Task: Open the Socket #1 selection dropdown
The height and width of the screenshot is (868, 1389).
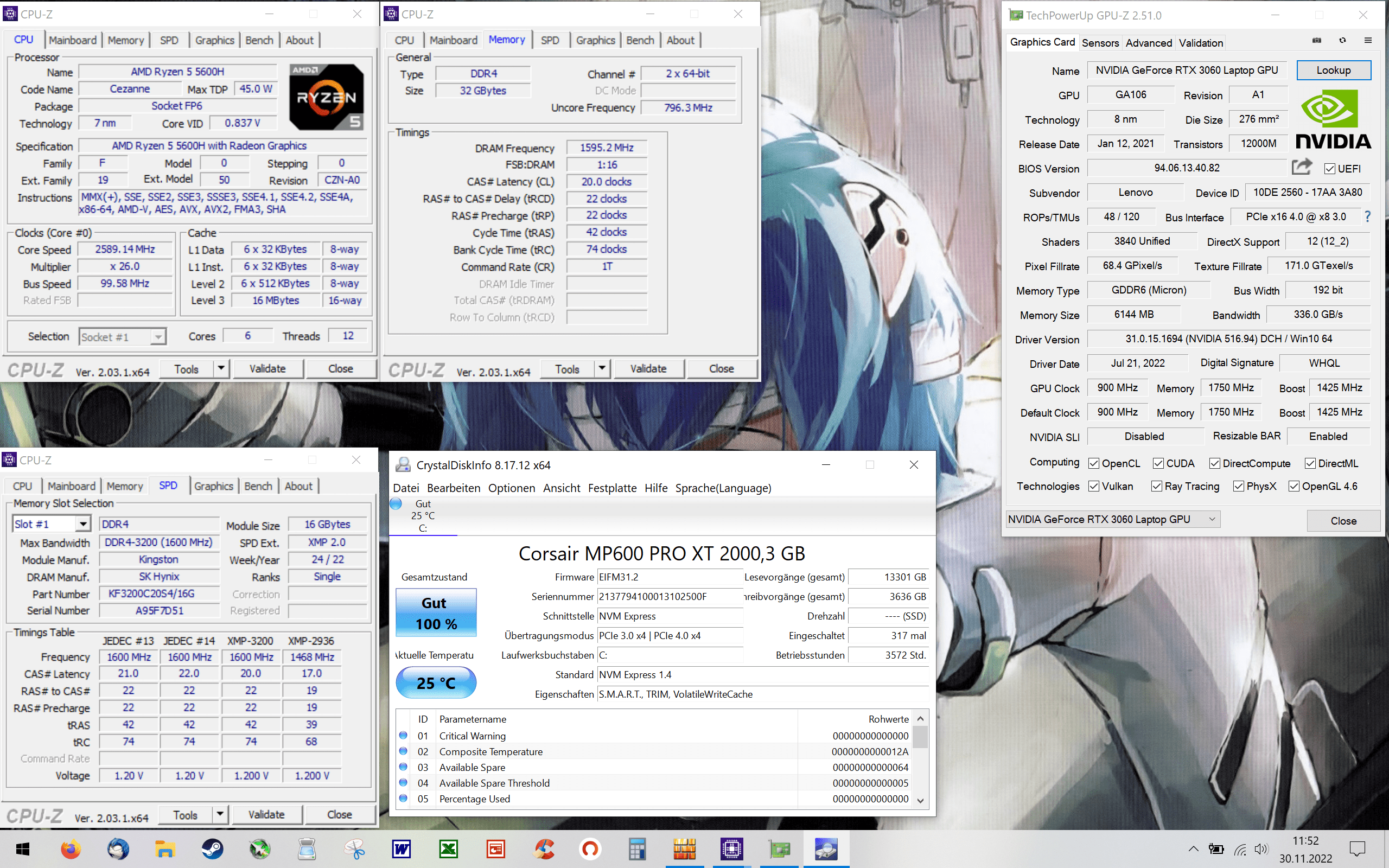Action: click(x=122, y=337)
